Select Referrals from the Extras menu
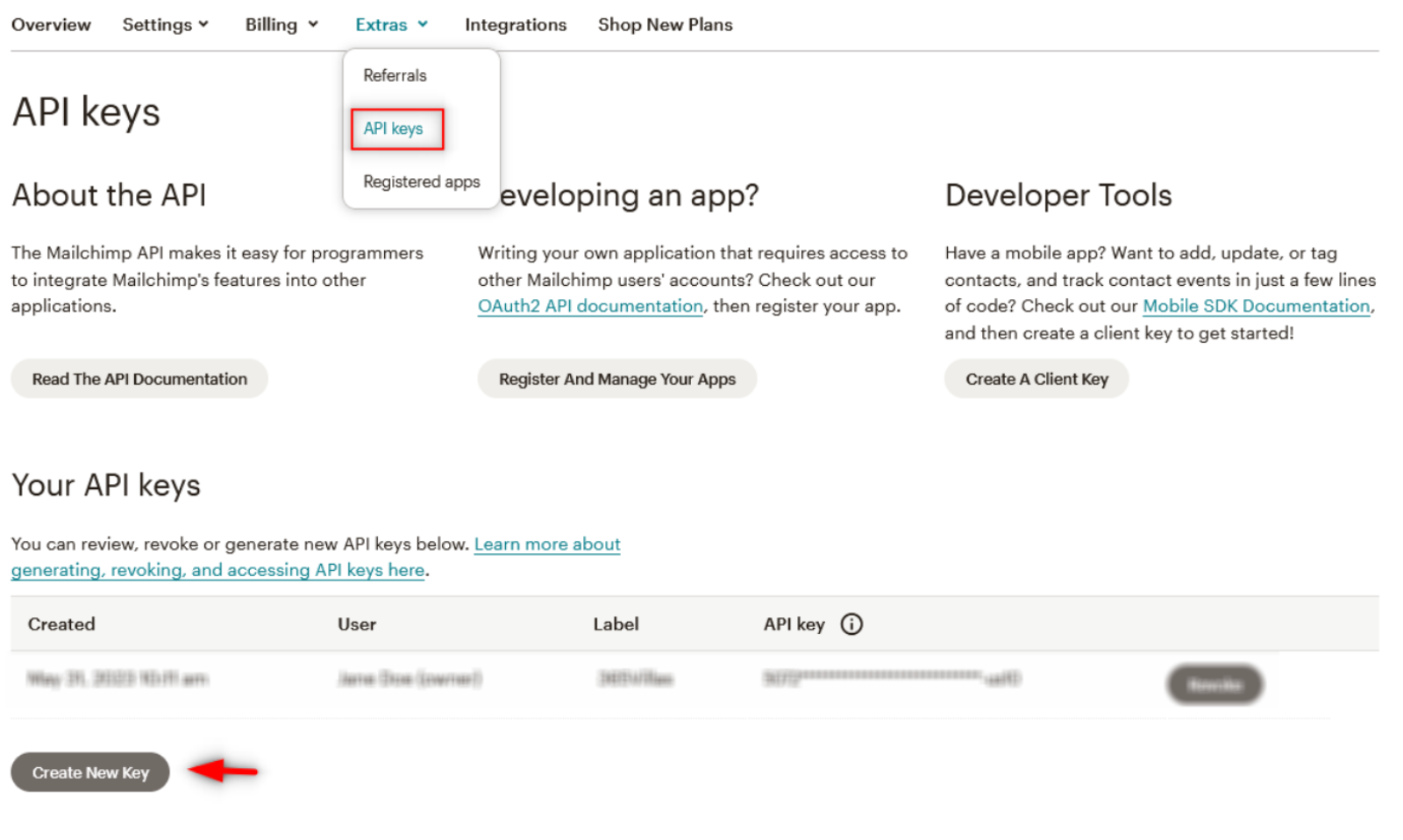Viewport: 1403px width, 840px height. coord(395,75)
